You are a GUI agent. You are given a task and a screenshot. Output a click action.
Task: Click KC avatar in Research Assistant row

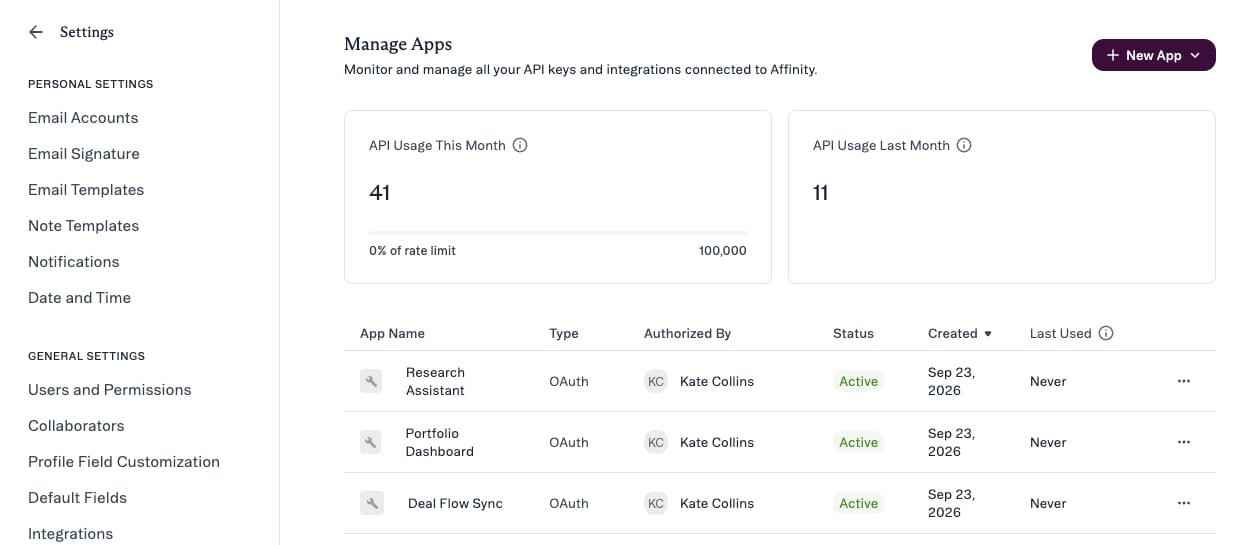(656, 381)
